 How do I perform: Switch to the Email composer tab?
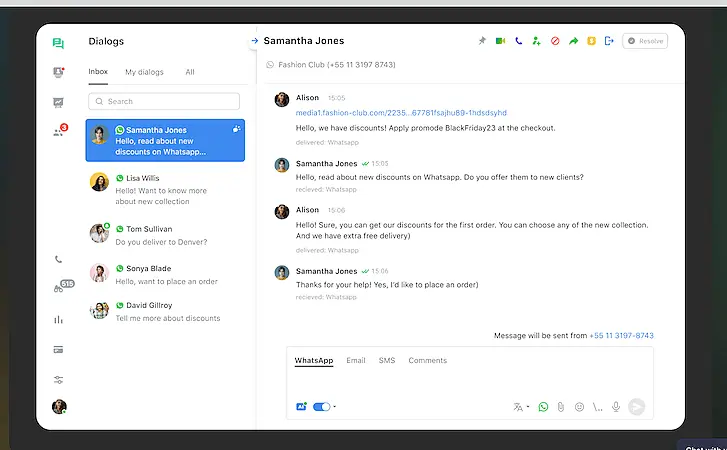coord(356,361)
